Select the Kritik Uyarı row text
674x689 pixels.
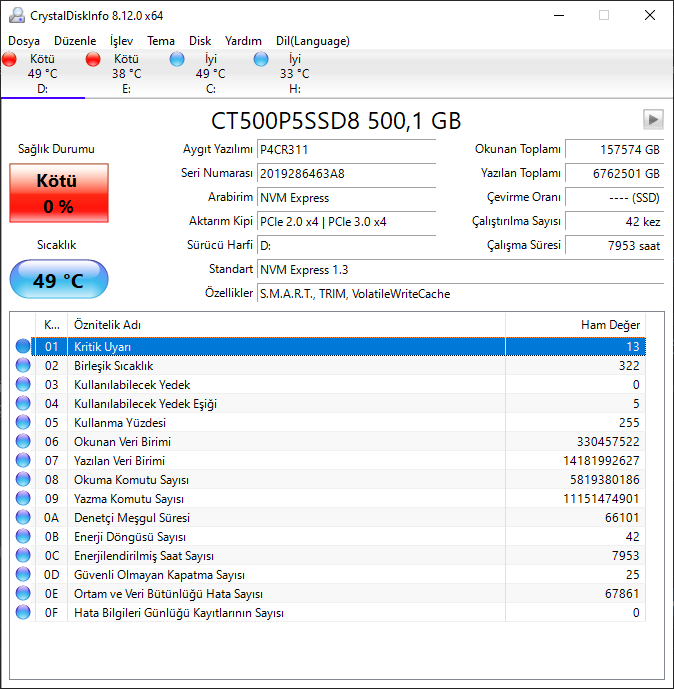click(102, 347)
